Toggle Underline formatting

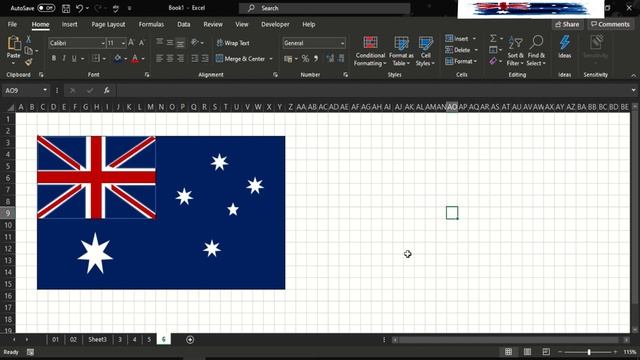(74, 58)
